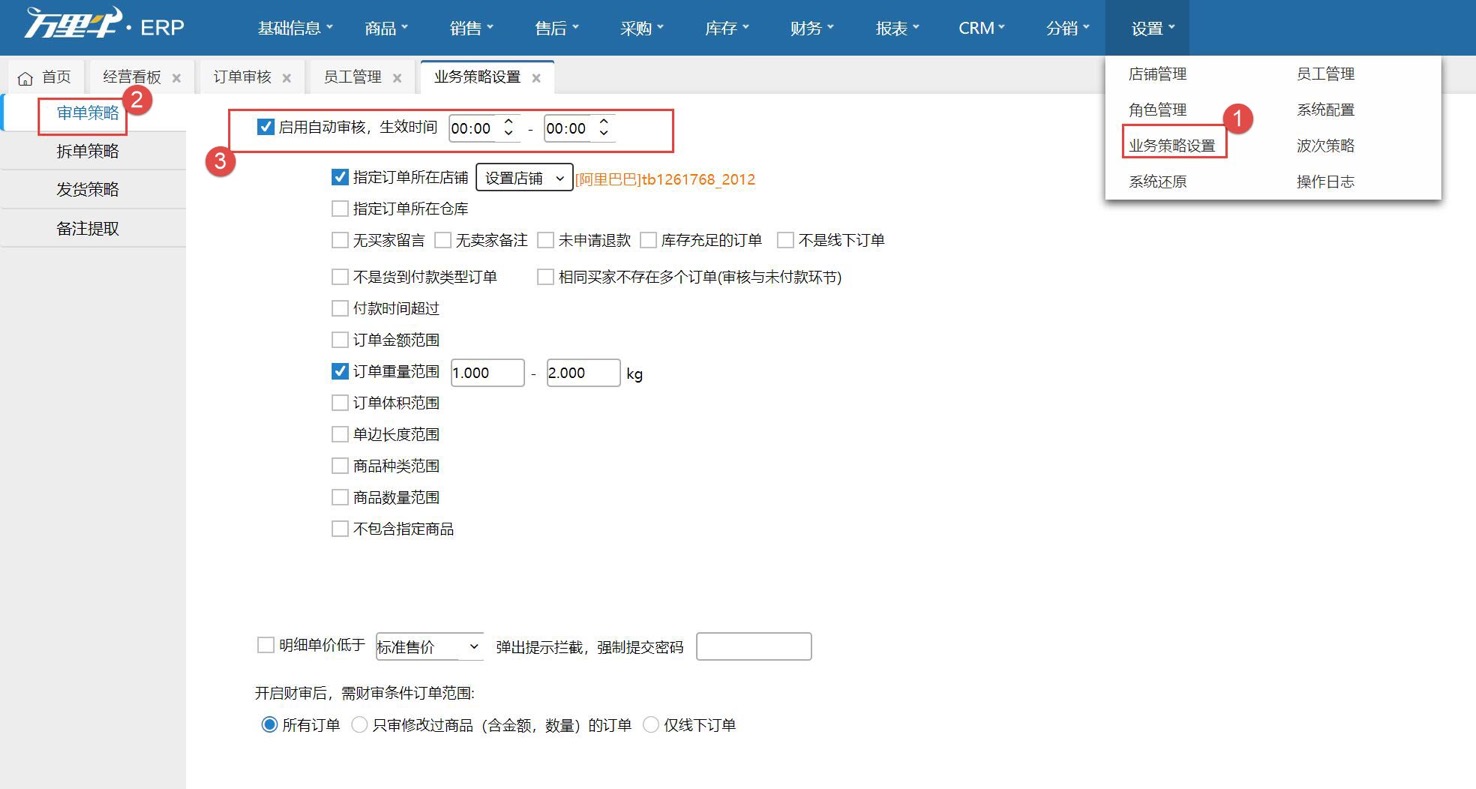Open the 设置店铺 dropdown
This screenshot has width=1476, height=789.
coord(524,177)
